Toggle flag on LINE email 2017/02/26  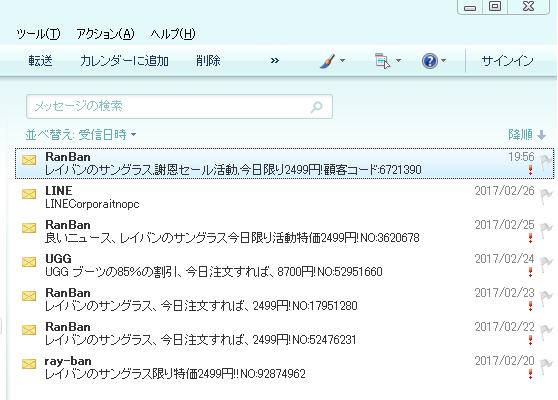click(546, 196)
